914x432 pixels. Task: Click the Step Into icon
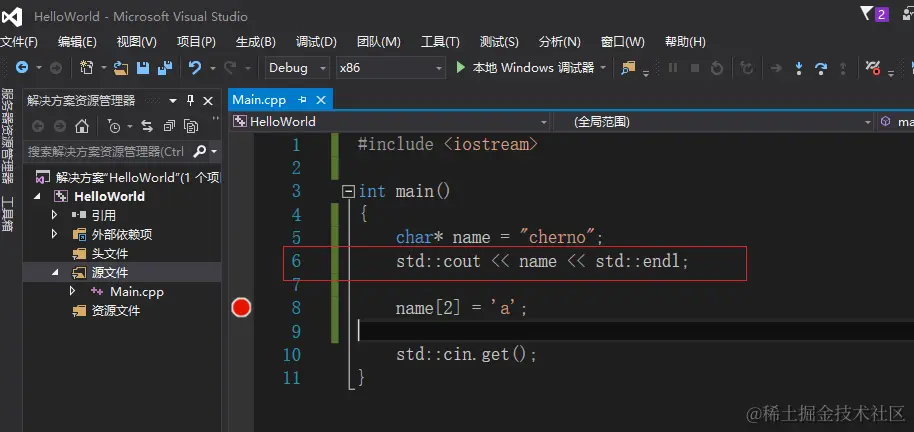pos(799,68)
